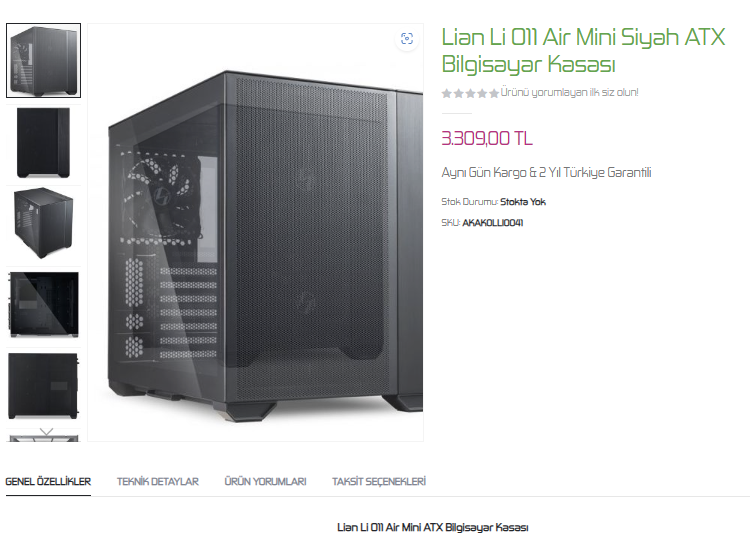This screenshot has height=558, width=750.
Task: Open the ÜRÜN YORUMLARI tab
Action: (x=265, y=481)
